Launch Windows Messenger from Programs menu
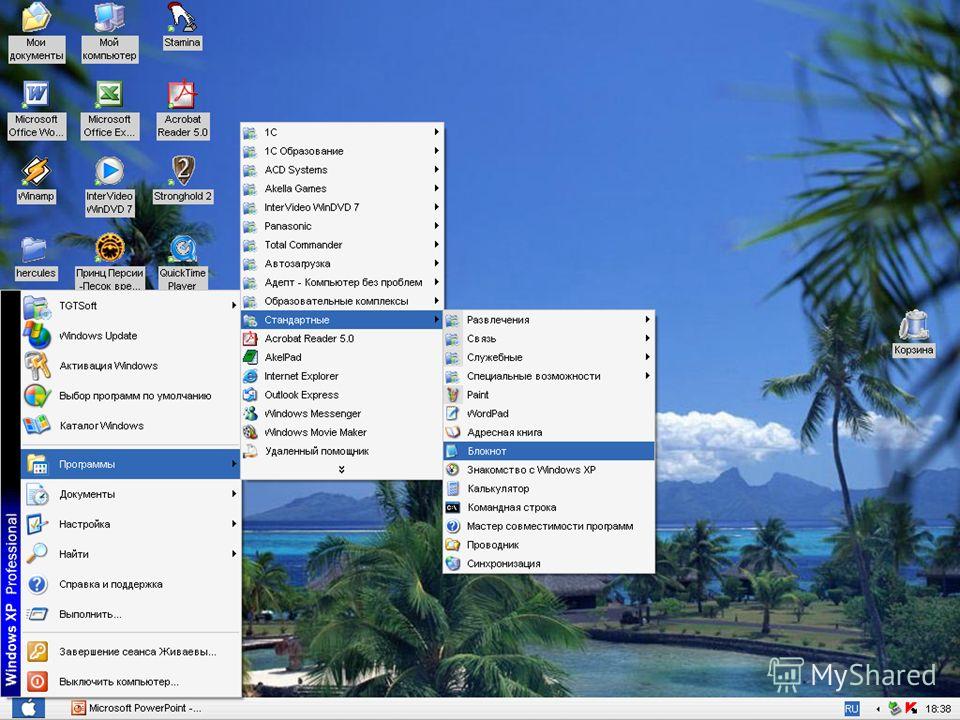Image resolution: width=960 pixels, height=720 pixels. [x=342, y=414]
